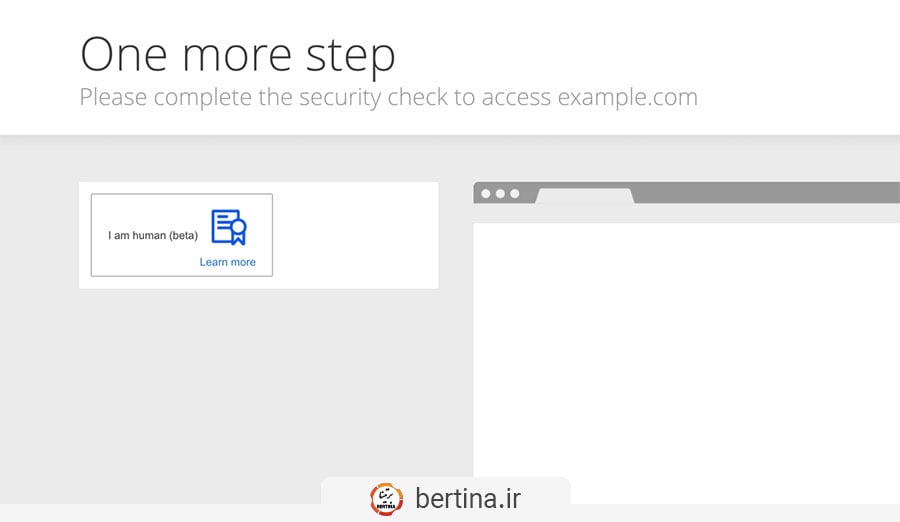Click the third dot in mock browser
Viewport: 900px width, 522px height.
[x=515, y=194]
